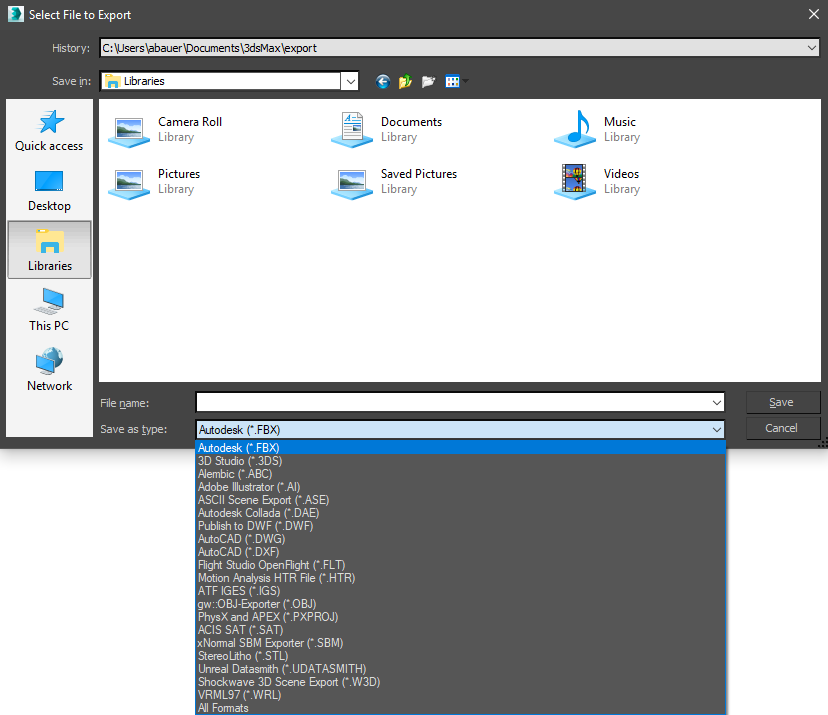Choose 3D Studio (*.3DS) format
828x715 pixels.
[460, 461]
